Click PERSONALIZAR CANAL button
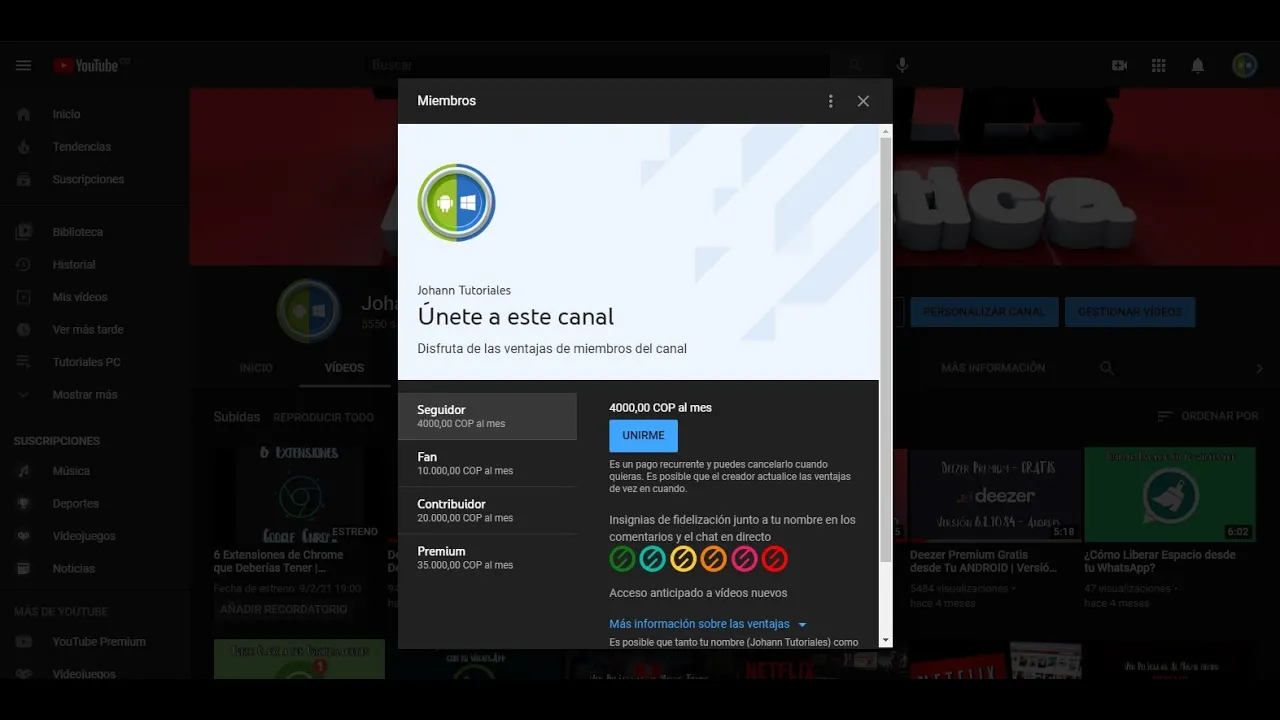This screenshot has height=720, width=1280. tap(984, 312)
